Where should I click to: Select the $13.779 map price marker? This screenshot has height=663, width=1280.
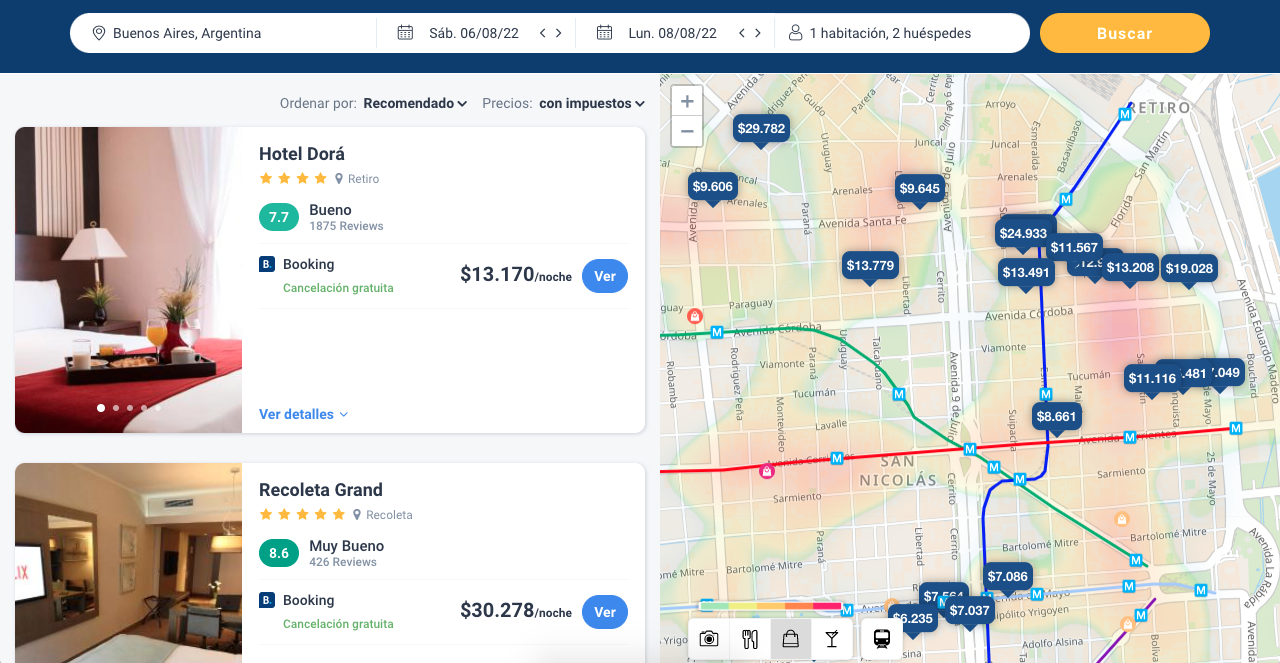pos(870,266)
